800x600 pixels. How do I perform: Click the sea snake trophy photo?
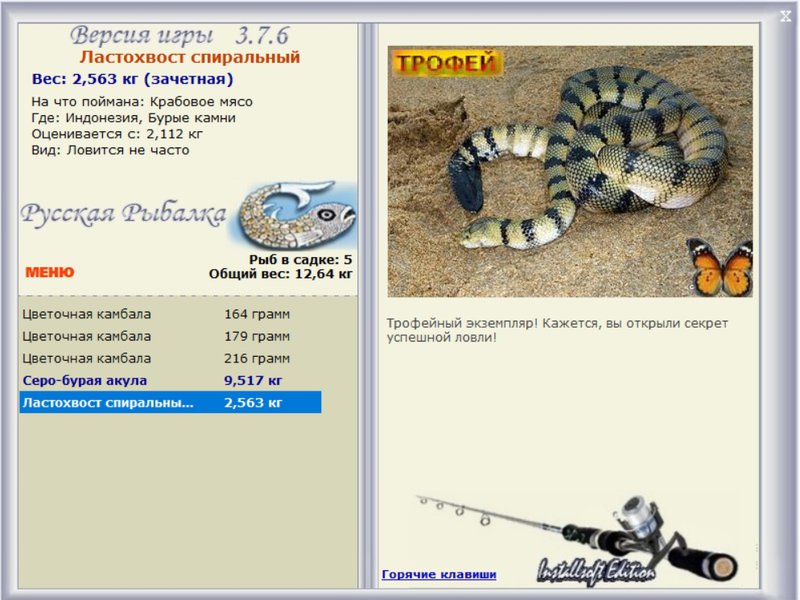click(570, 171)
